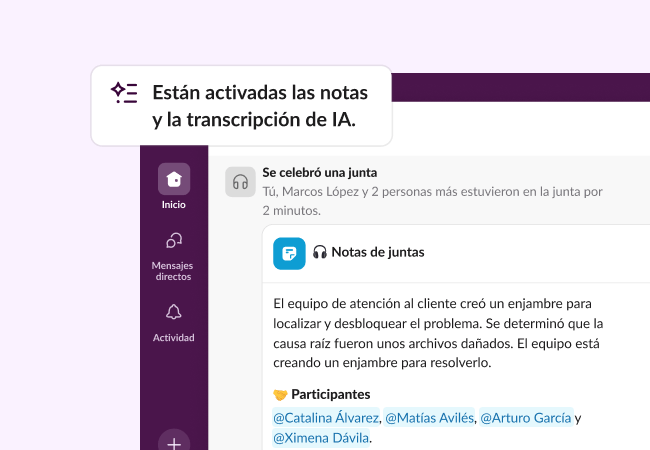Select the 'Mensajes directos' label text
Screen dimensions: 650x450
coord(173,271)
